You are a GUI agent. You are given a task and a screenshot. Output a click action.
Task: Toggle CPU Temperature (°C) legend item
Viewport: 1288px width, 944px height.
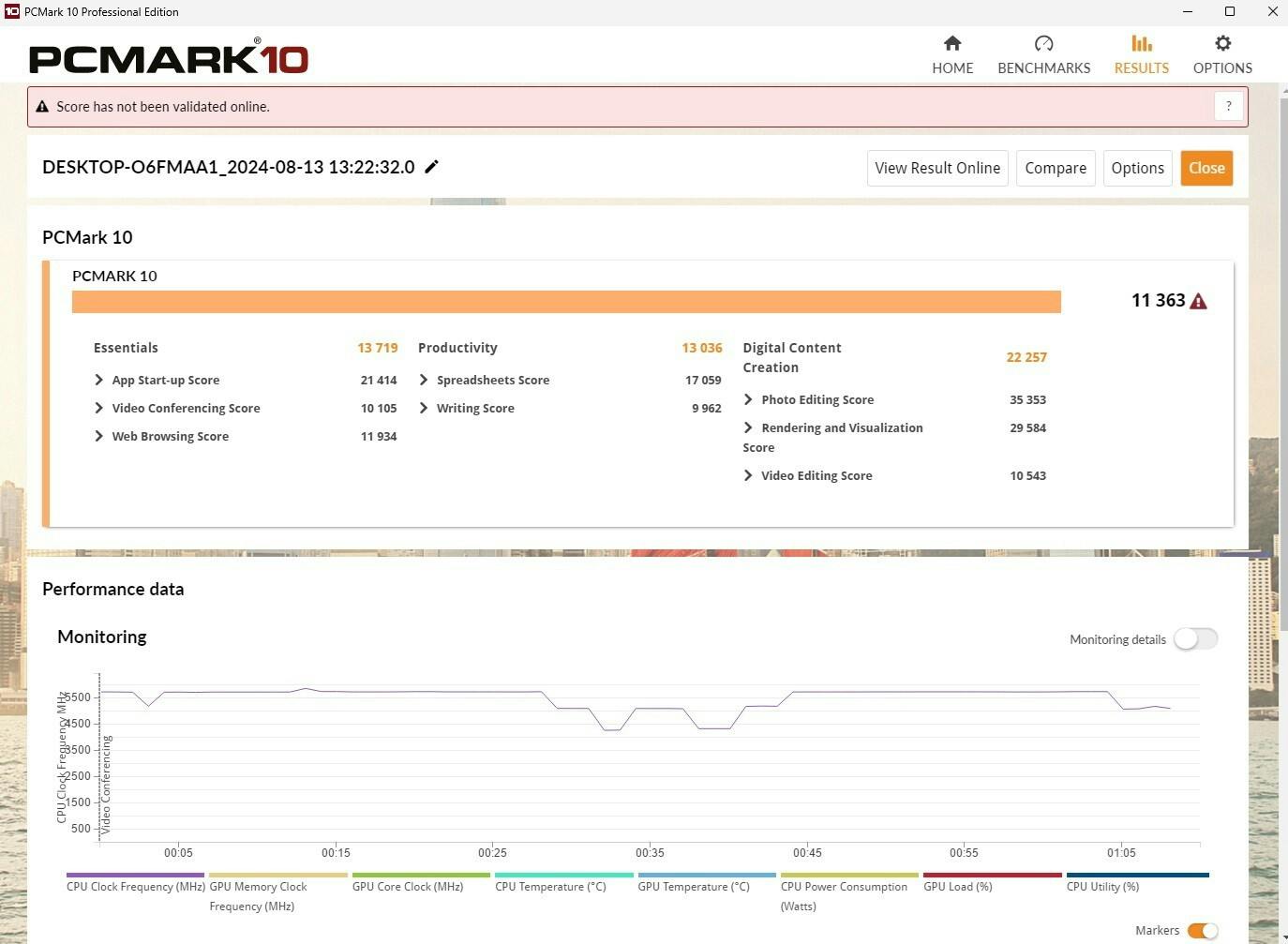click(550, 886)
